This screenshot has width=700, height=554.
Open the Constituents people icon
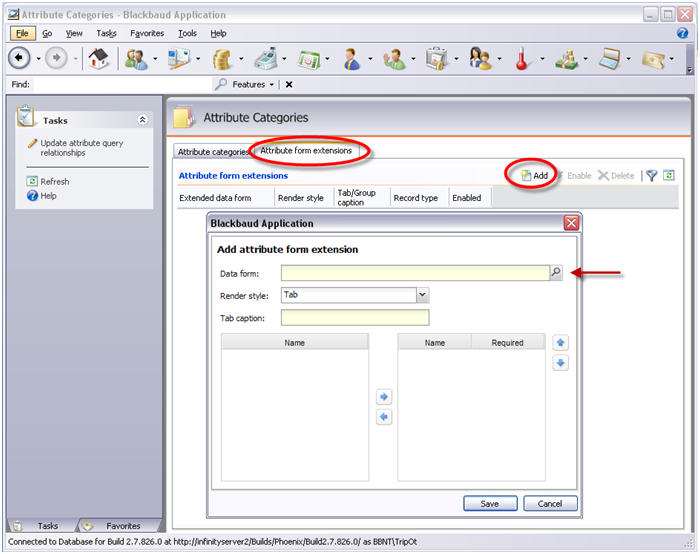[x=136, y=59]
